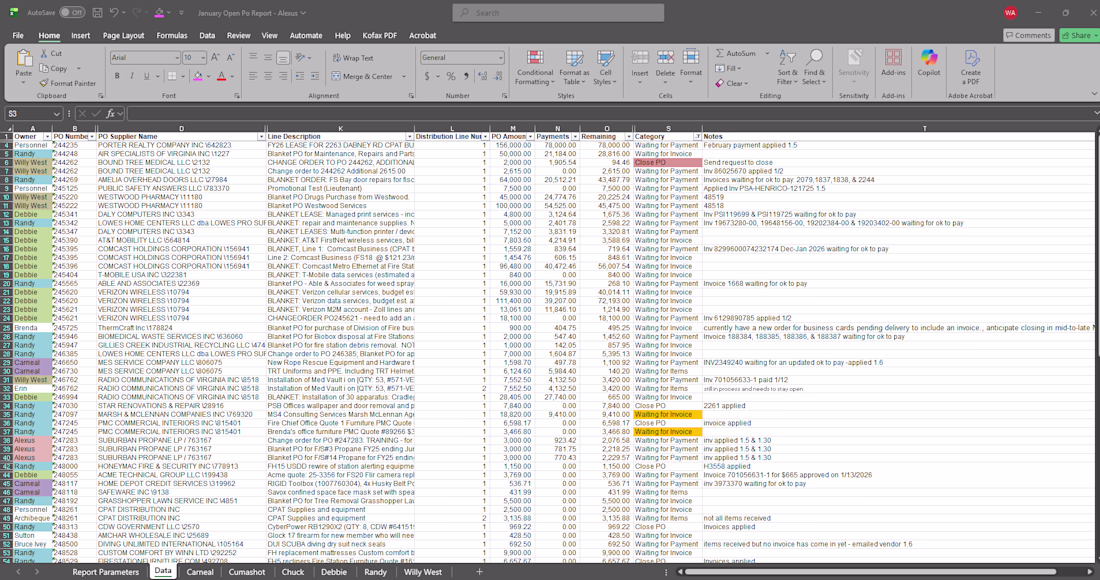Open the PO Supplier Name filter dropdown
This screenshot has height=580, width=1100.
262,137
